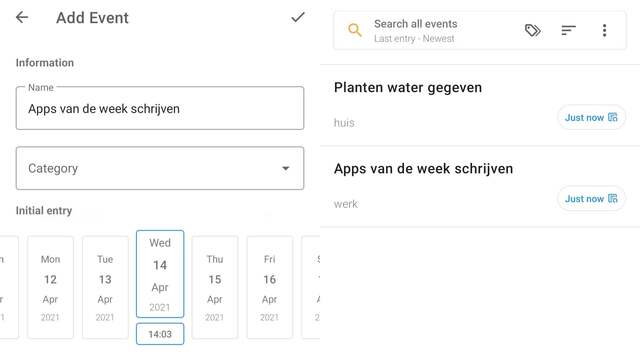Select Thu 15 Apr 2021 date card
Screen dimensions: 640x360
[215, 287]
